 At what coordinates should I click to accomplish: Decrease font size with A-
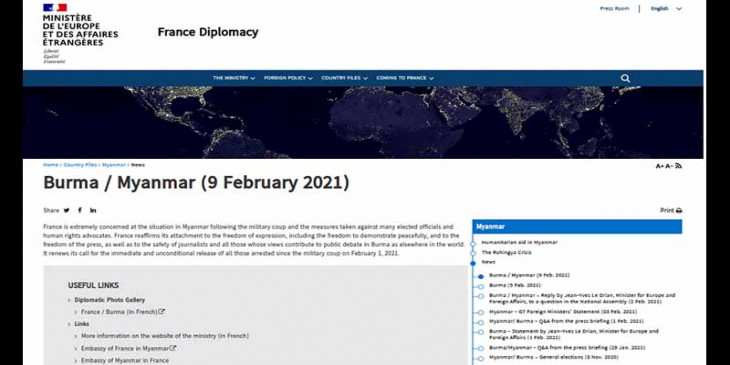tap(669, 166)
